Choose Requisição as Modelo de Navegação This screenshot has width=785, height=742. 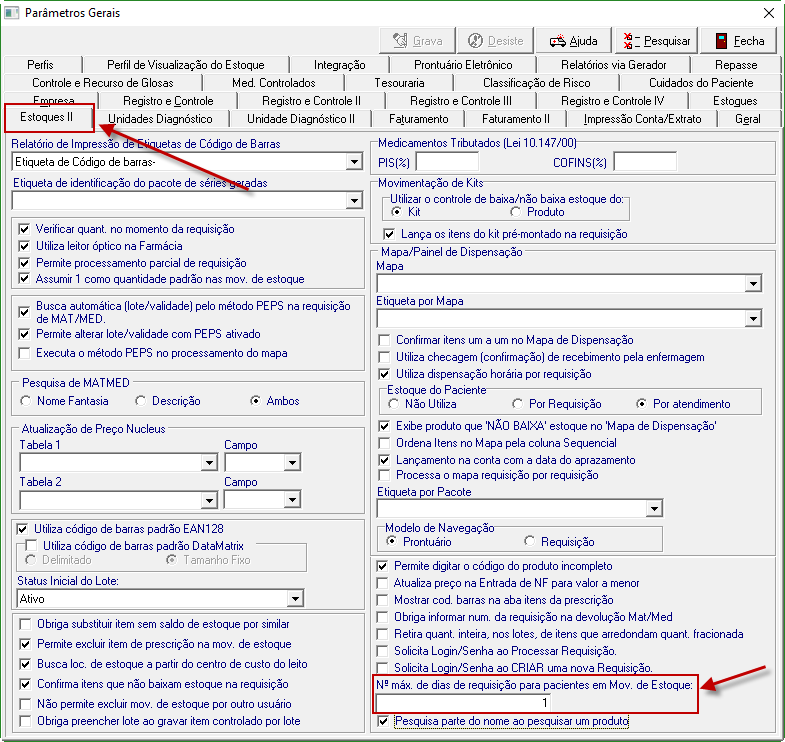coord(529,541)
